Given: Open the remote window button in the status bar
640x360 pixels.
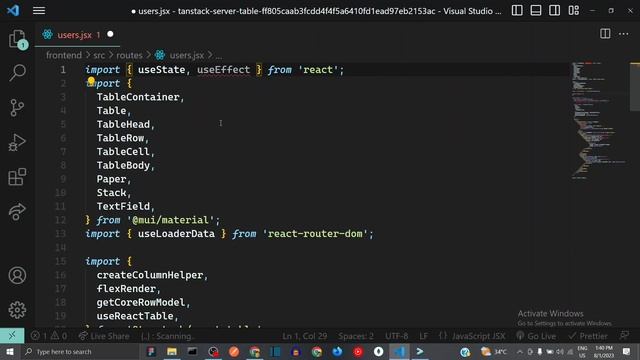Looking at the screenshot, I should [x=12, y=336].
